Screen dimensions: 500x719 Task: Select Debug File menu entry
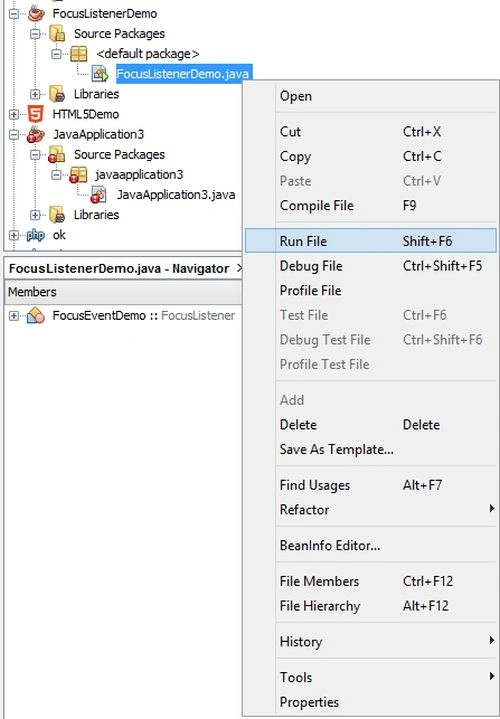tap(371, 266)
